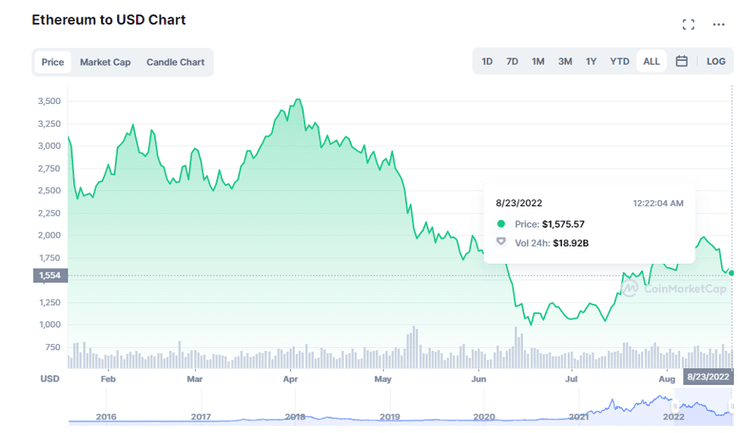Open the Candle Chart view

pyautogui.click(x=175, y=62)
